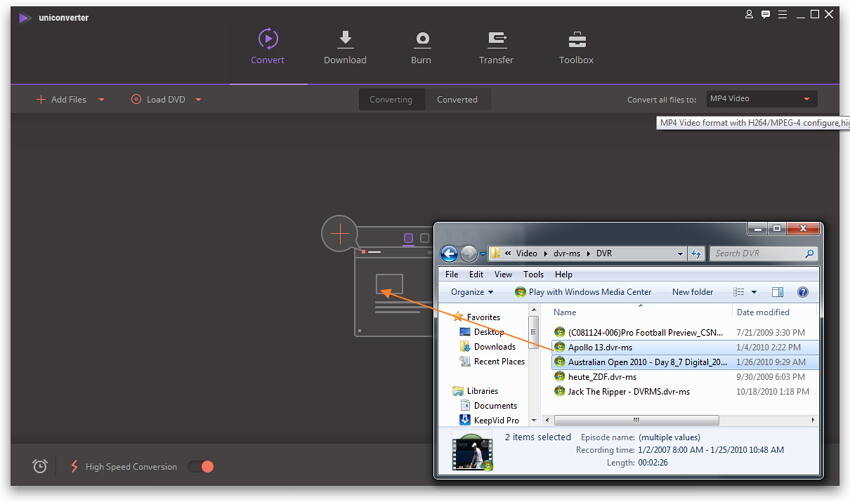
Task: Click the New folder button
Action: tap(693, 292)
